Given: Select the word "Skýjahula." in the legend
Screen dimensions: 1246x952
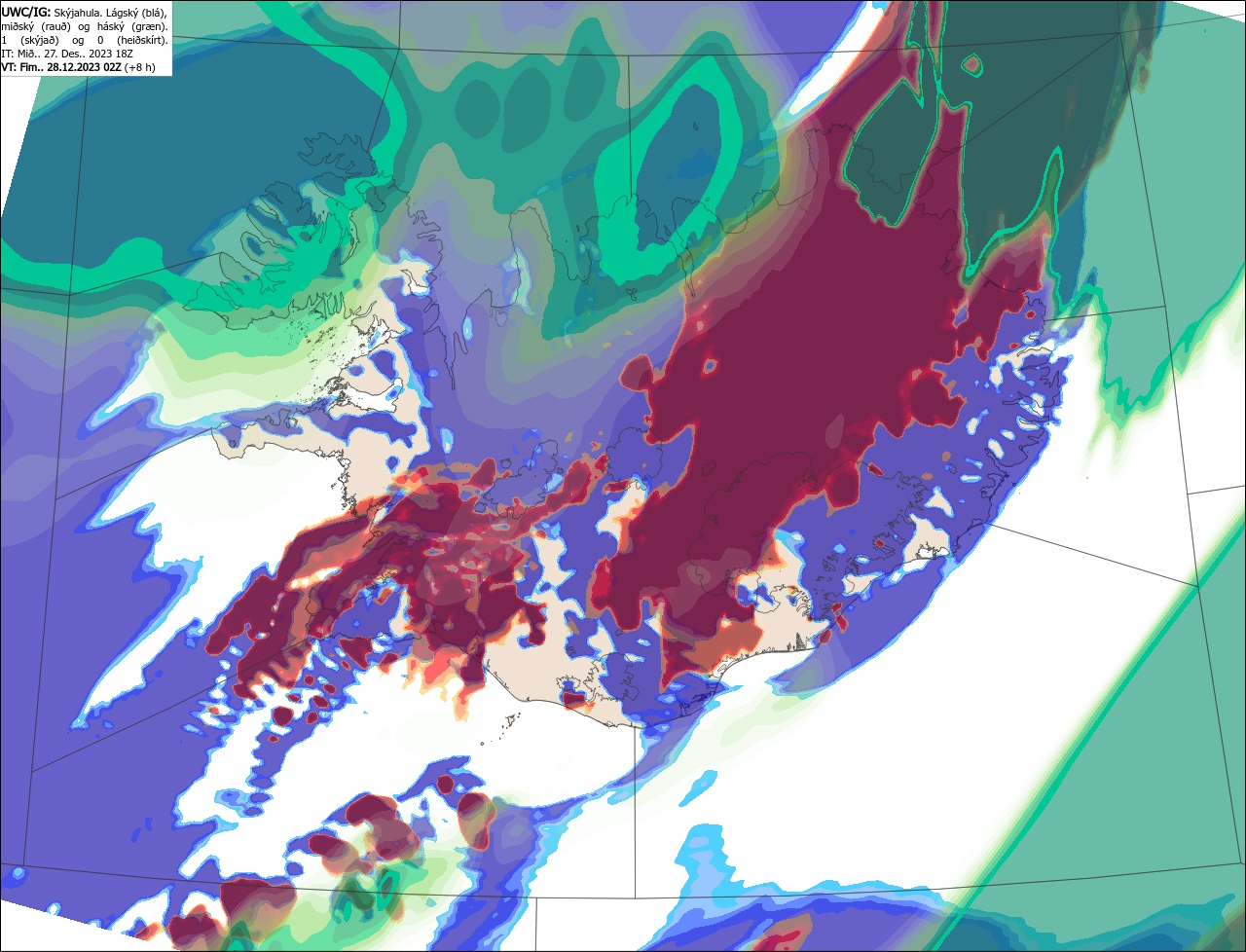Looking at the screenshot, I should 78,14.
